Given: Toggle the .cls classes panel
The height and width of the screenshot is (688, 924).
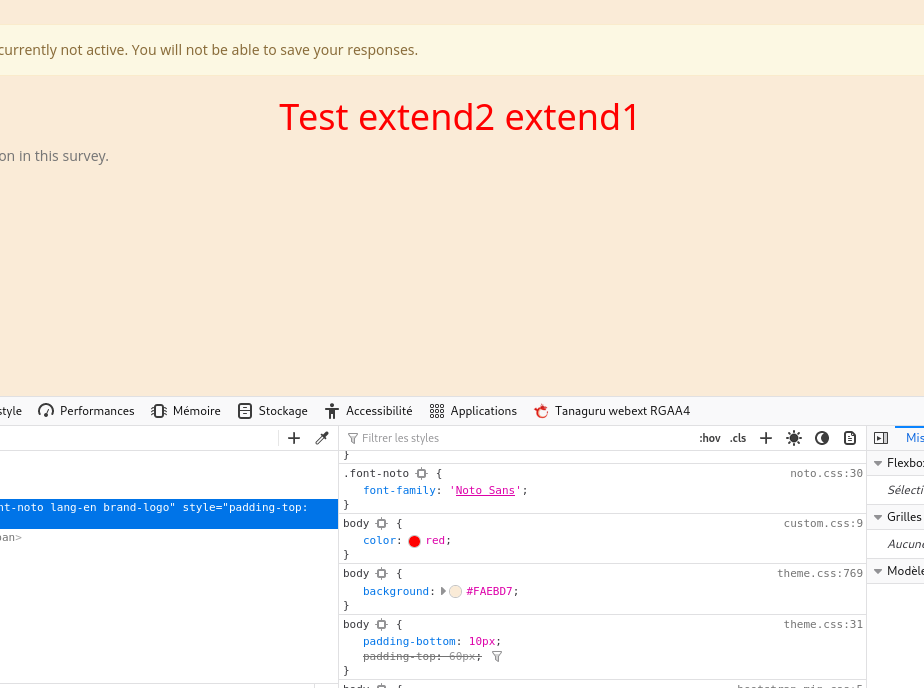Looking at the screenshot, I should coord(738,438).
